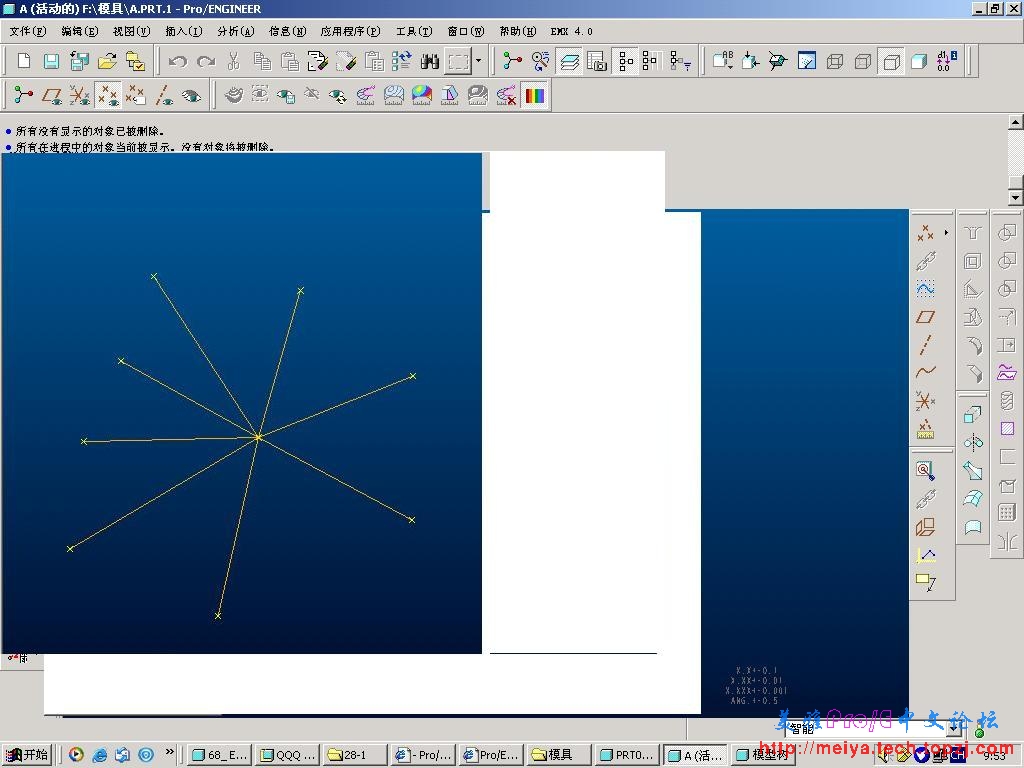This screenshot has height=768, width=1024.
Task: Toggle the model tree display icon
Action: coord(626,61)
